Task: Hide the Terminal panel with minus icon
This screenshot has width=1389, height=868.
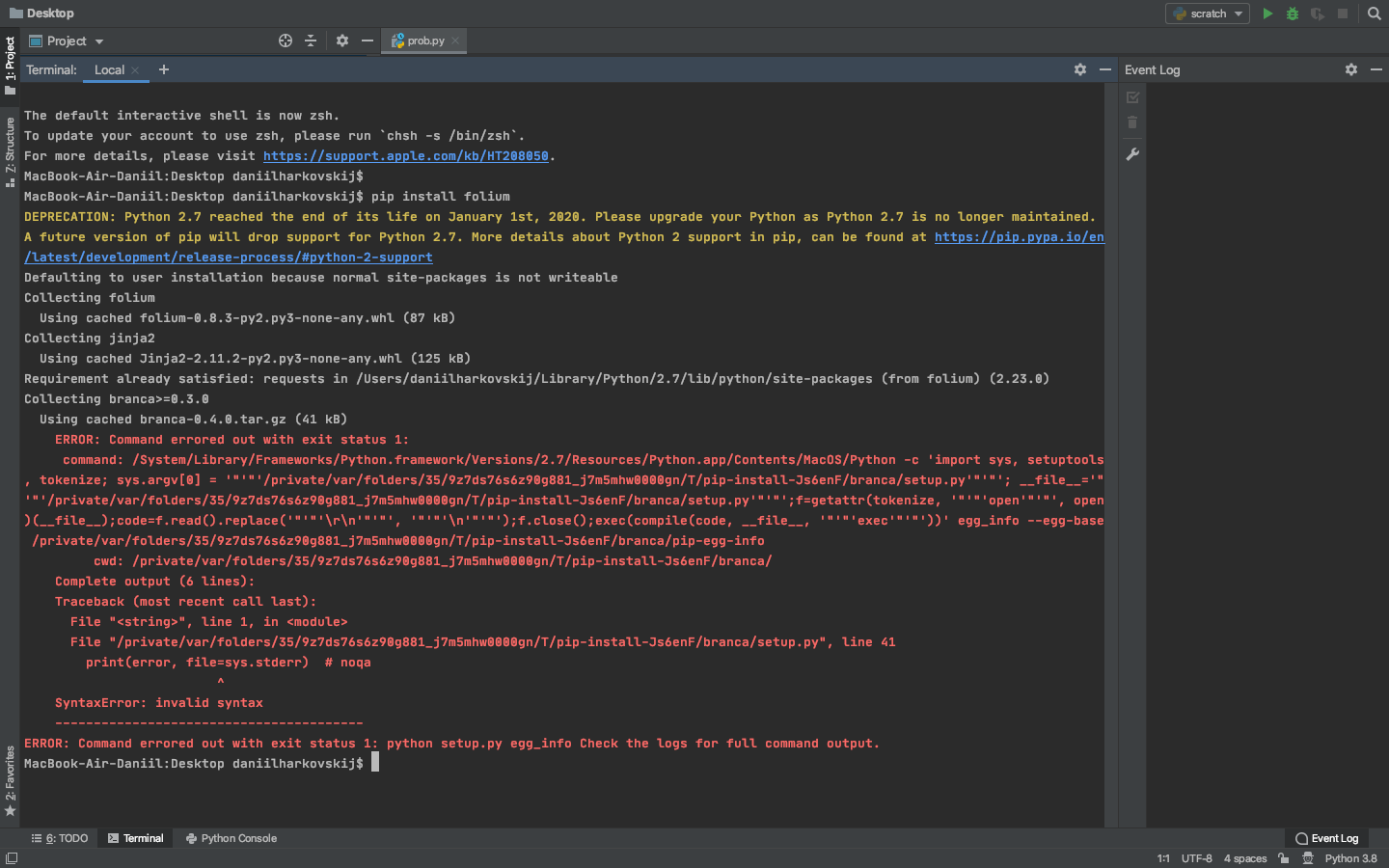Action: point(1105,69)
